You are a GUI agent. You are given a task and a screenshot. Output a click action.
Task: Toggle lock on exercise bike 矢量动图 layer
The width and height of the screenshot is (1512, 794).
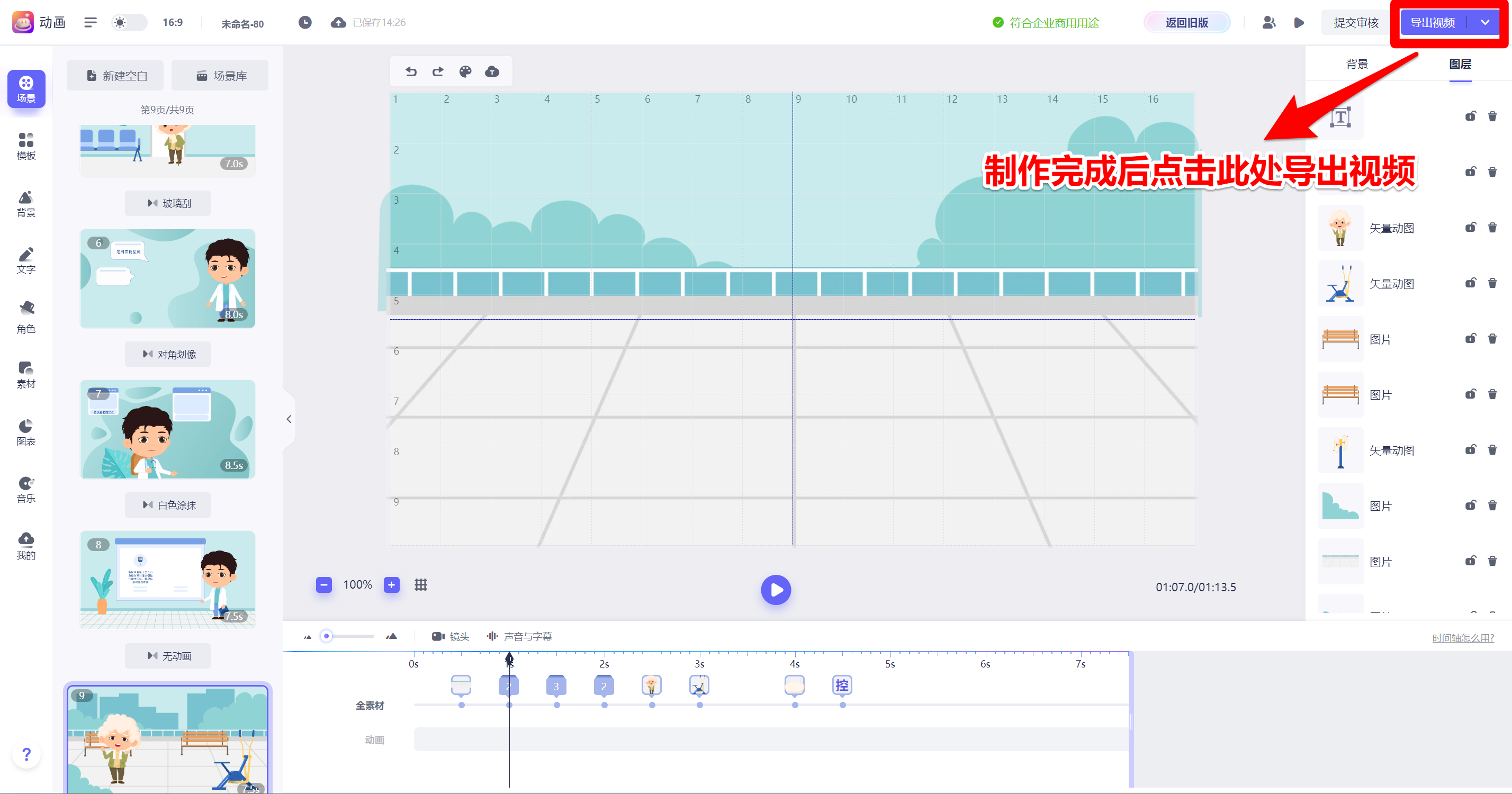click(x=1470, y=283)
